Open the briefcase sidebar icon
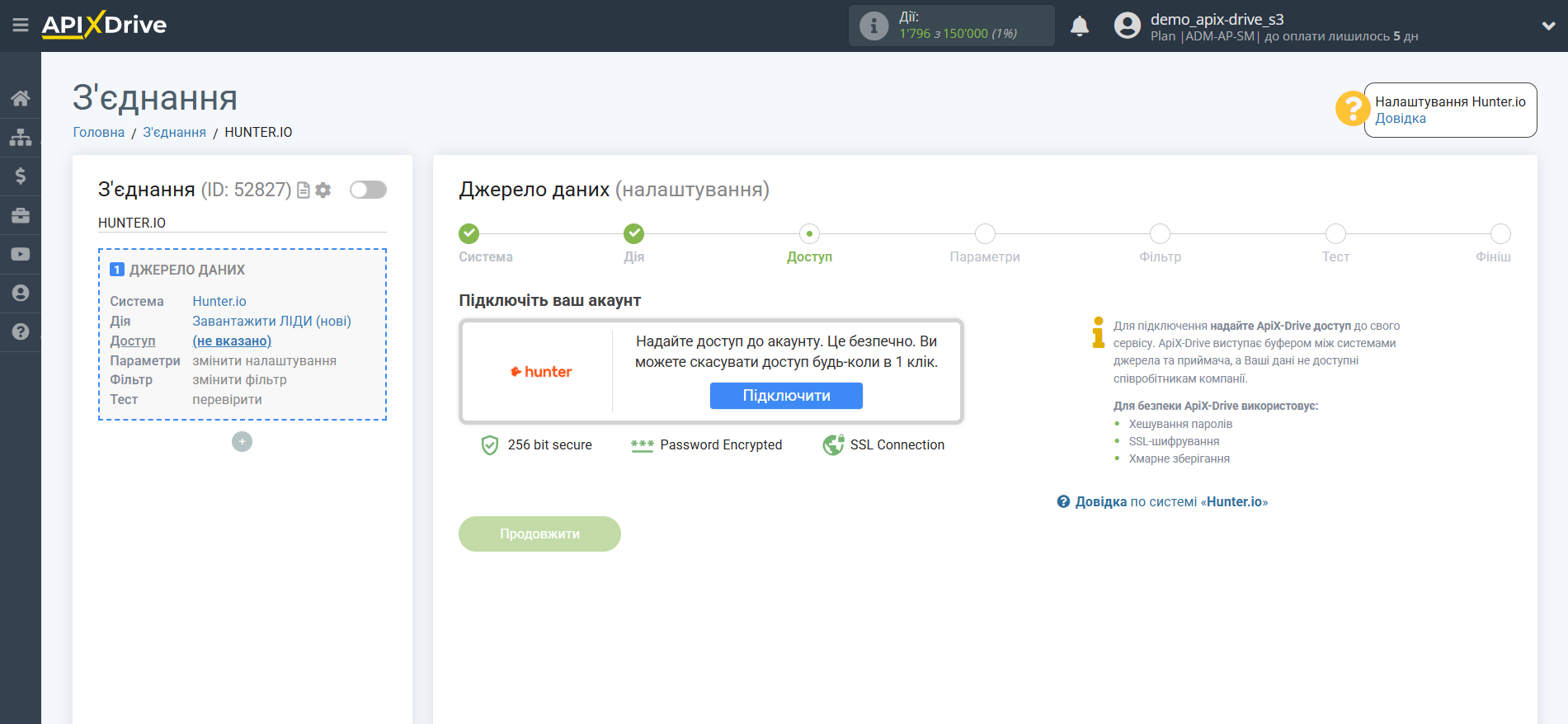1568x724 pixels. pos(21,215)
